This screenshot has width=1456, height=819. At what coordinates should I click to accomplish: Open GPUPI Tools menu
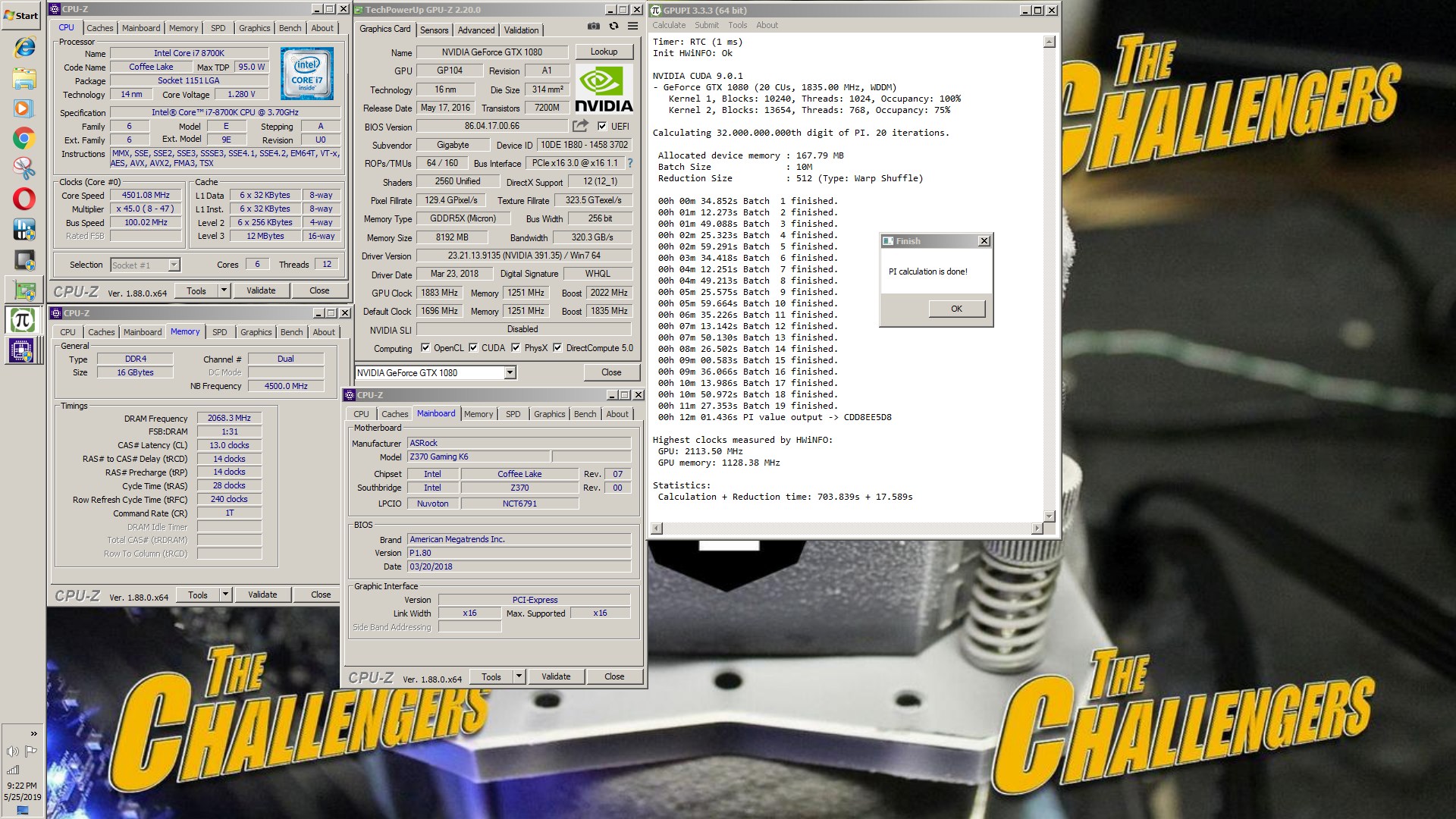pyautogui.click(x=738, y=25)
